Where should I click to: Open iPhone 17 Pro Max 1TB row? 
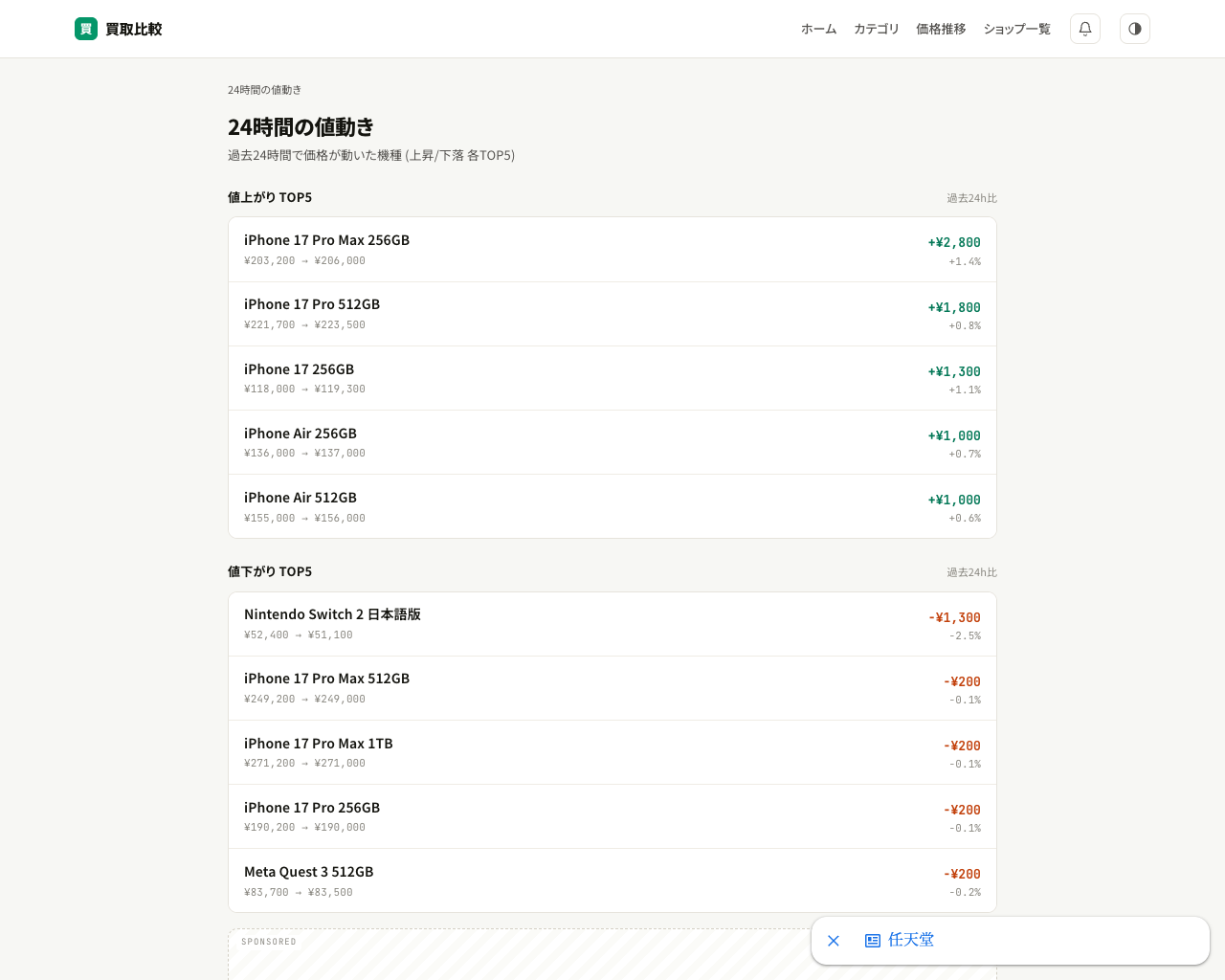[x=612, y=752]
